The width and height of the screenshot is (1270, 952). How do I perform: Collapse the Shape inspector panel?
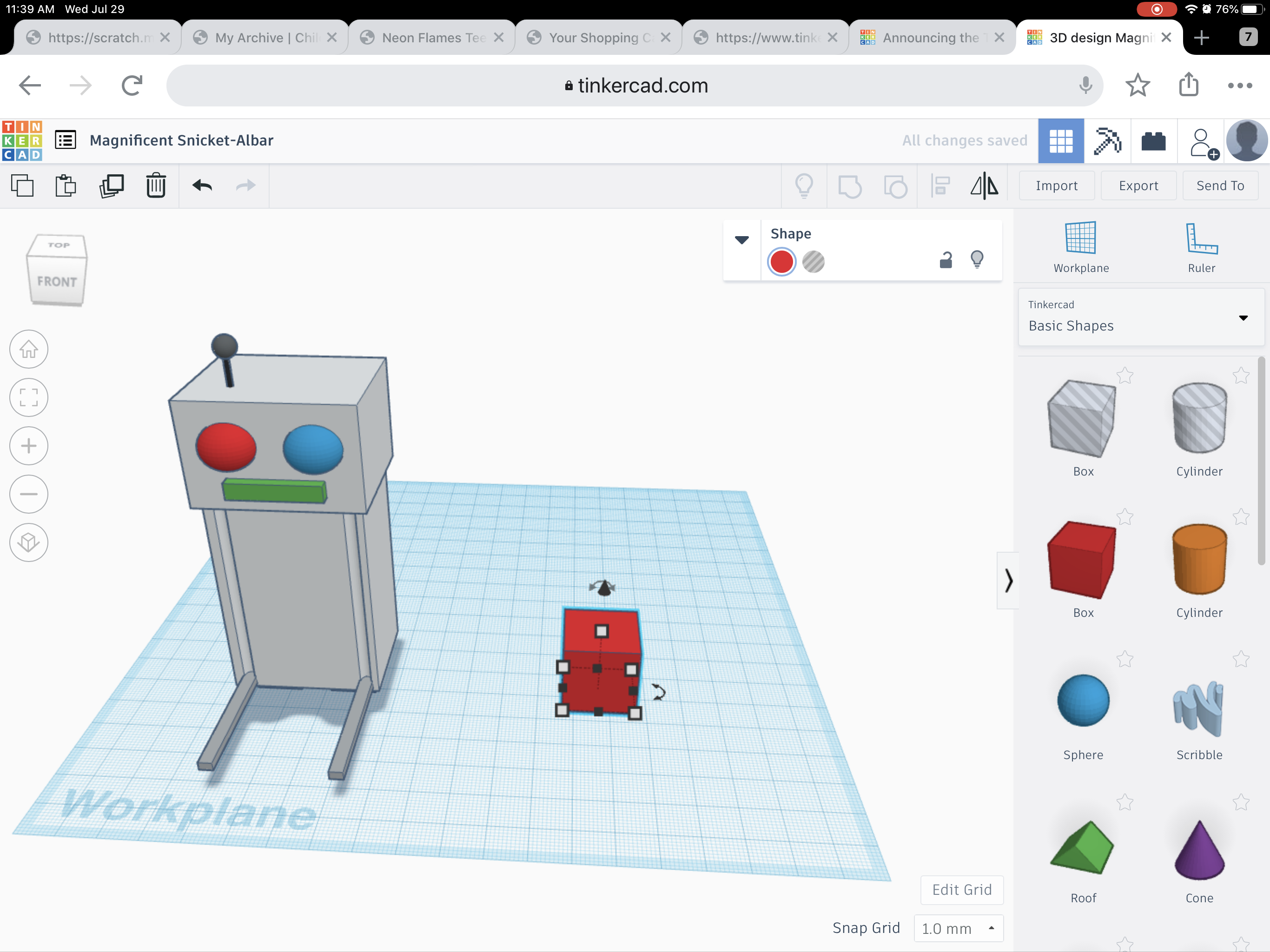coord(742,240)
